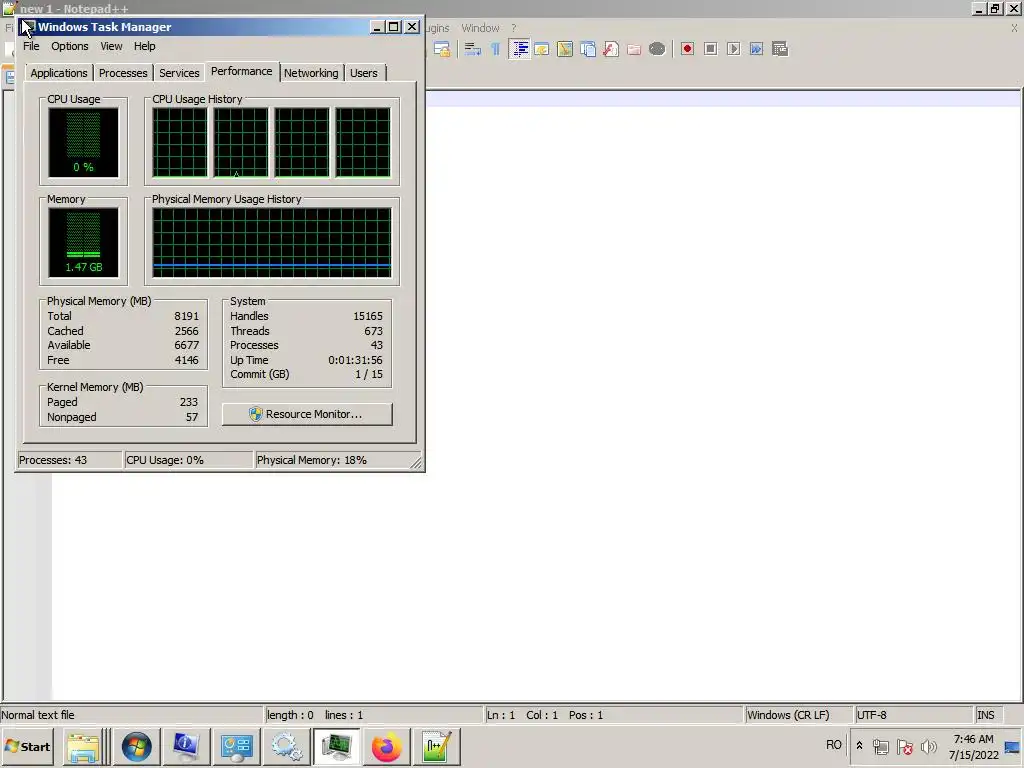Click the Task Manager resize grip corner
The width and height of the screenshot is (1024, 768).
coord(416,463)
